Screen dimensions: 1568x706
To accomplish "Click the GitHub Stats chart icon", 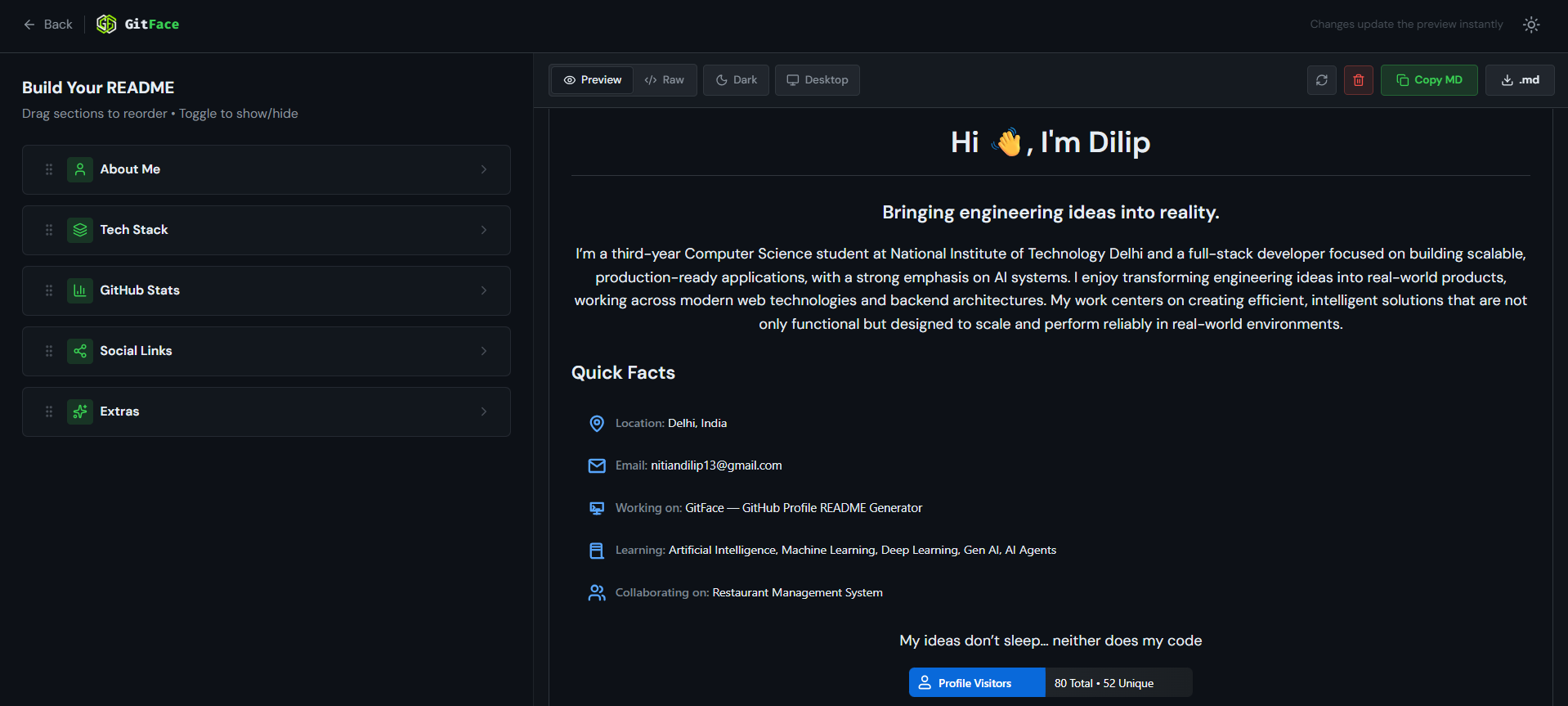I will (80, 290).
